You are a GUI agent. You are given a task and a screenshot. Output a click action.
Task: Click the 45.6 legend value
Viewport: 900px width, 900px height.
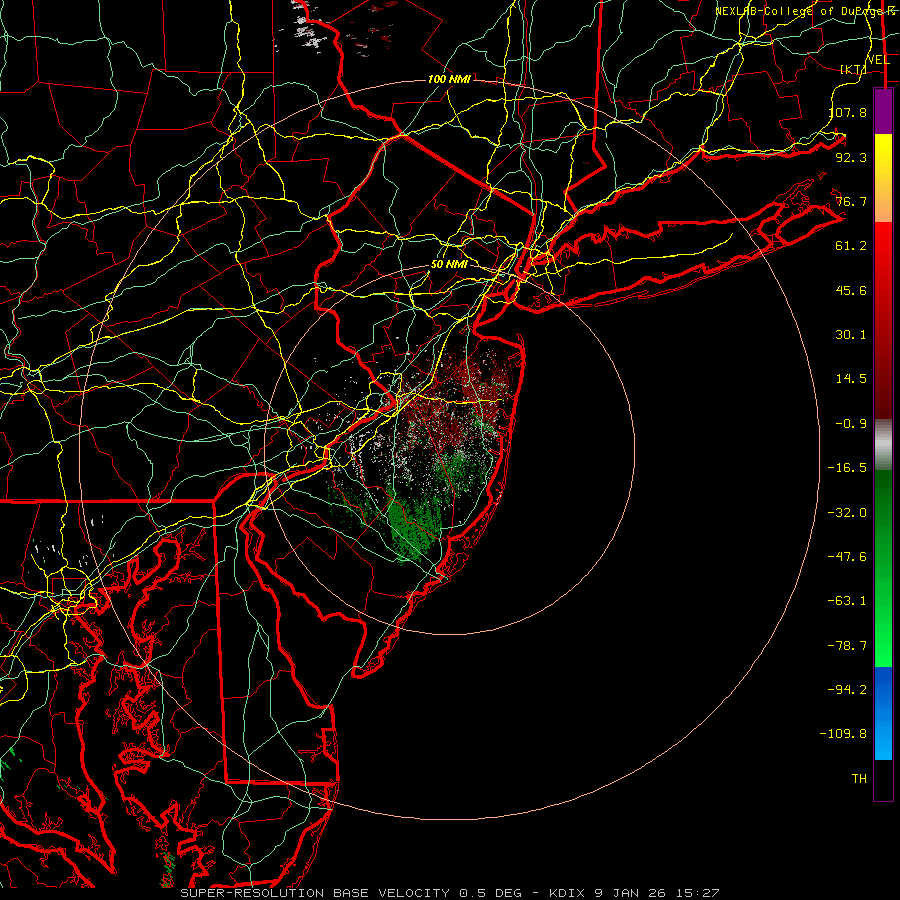(x=851, y=290)
